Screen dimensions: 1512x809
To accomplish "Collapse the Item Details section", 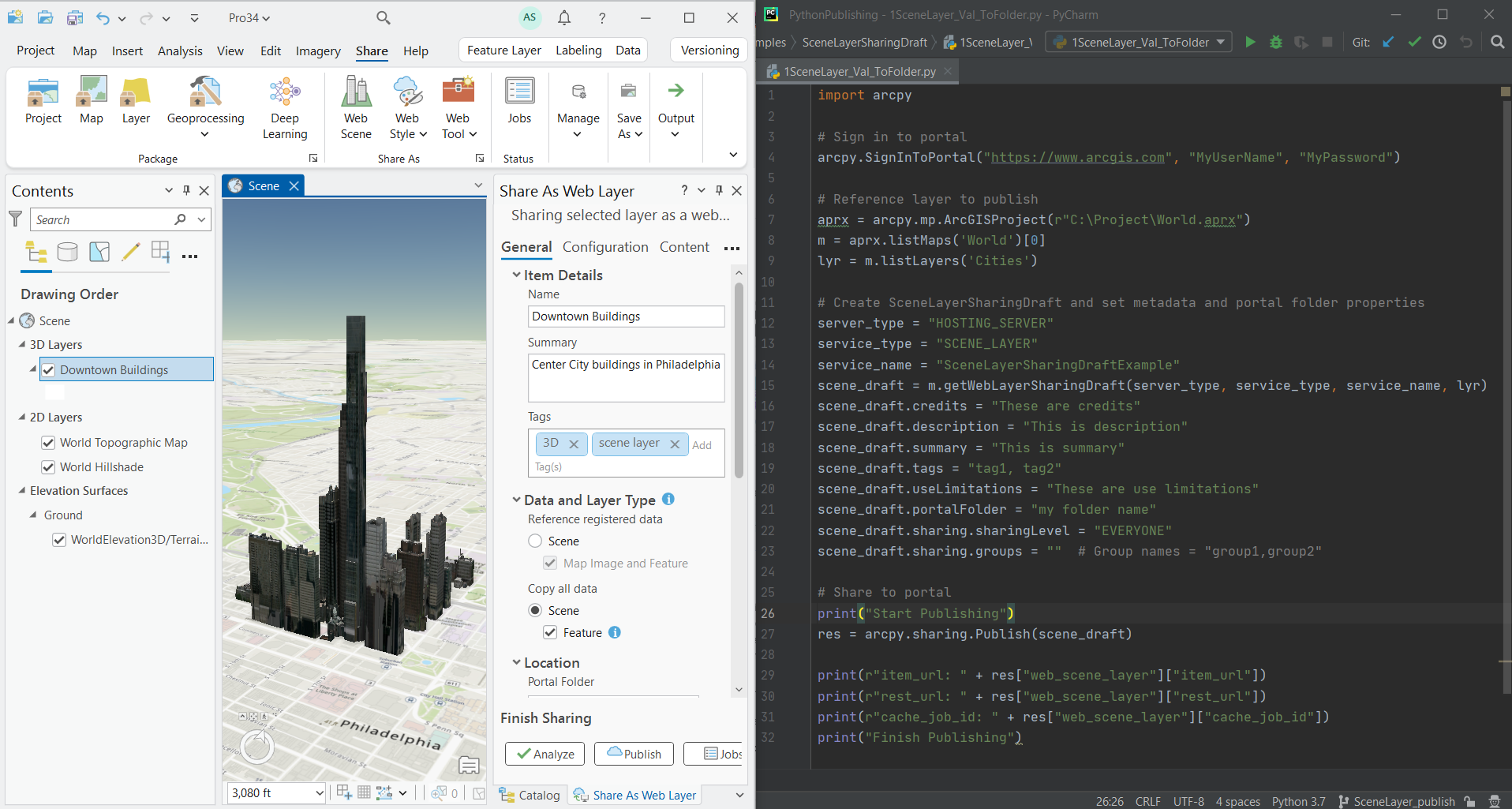I will pyautogui.click(x=516, y=275).
